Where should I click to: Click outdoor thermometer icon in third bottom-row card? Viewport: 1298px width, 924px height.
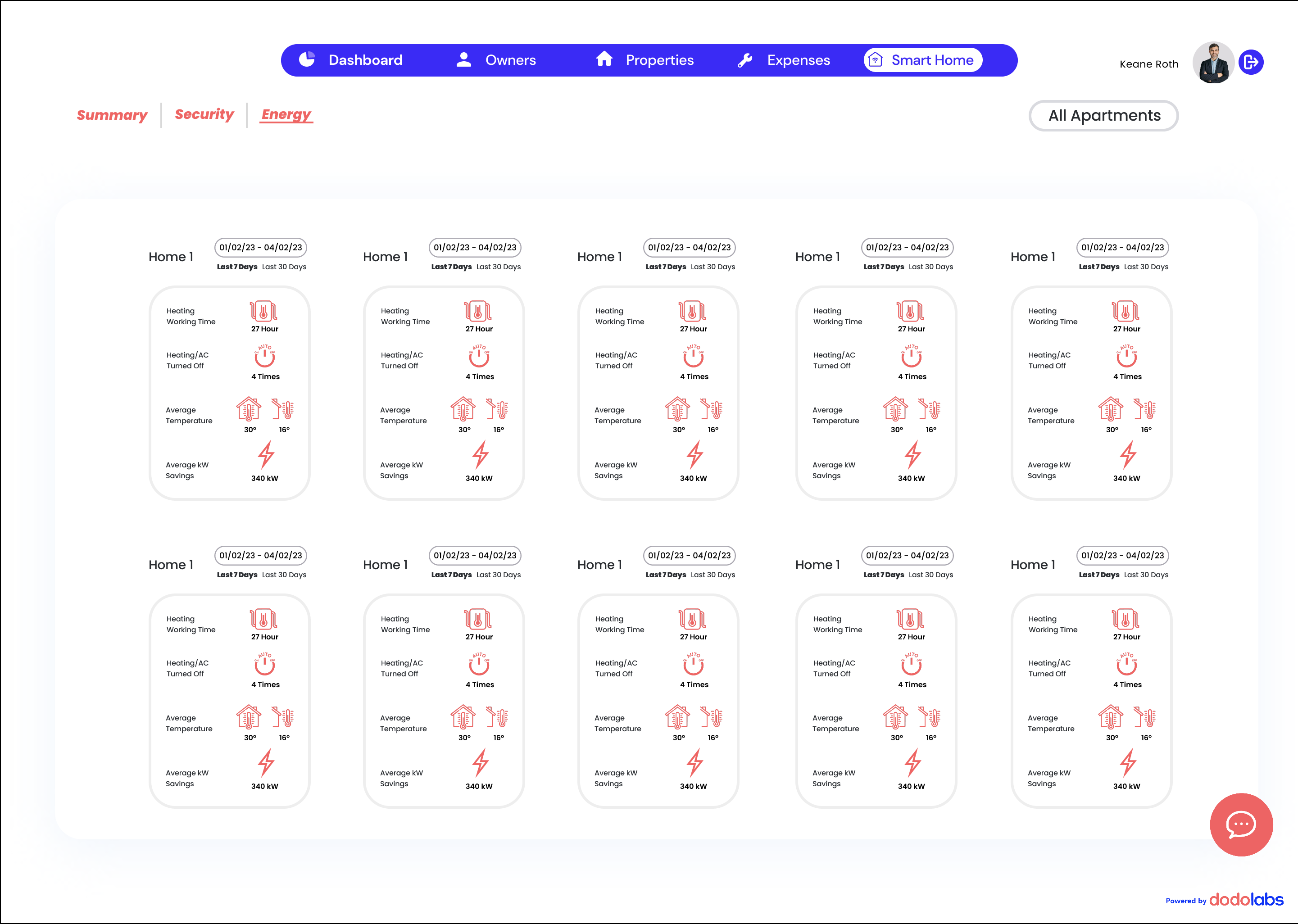711,717
